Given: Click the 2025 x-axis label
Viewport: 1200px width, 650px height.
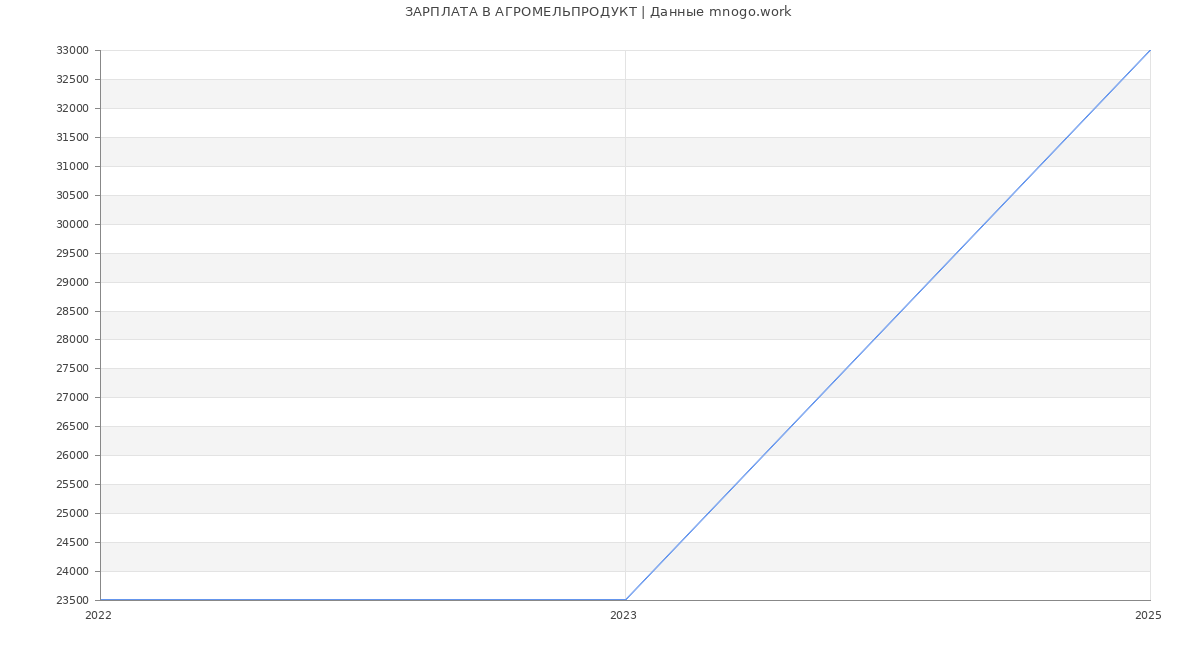Looking at the screenshot, I should click(1148, 616).
